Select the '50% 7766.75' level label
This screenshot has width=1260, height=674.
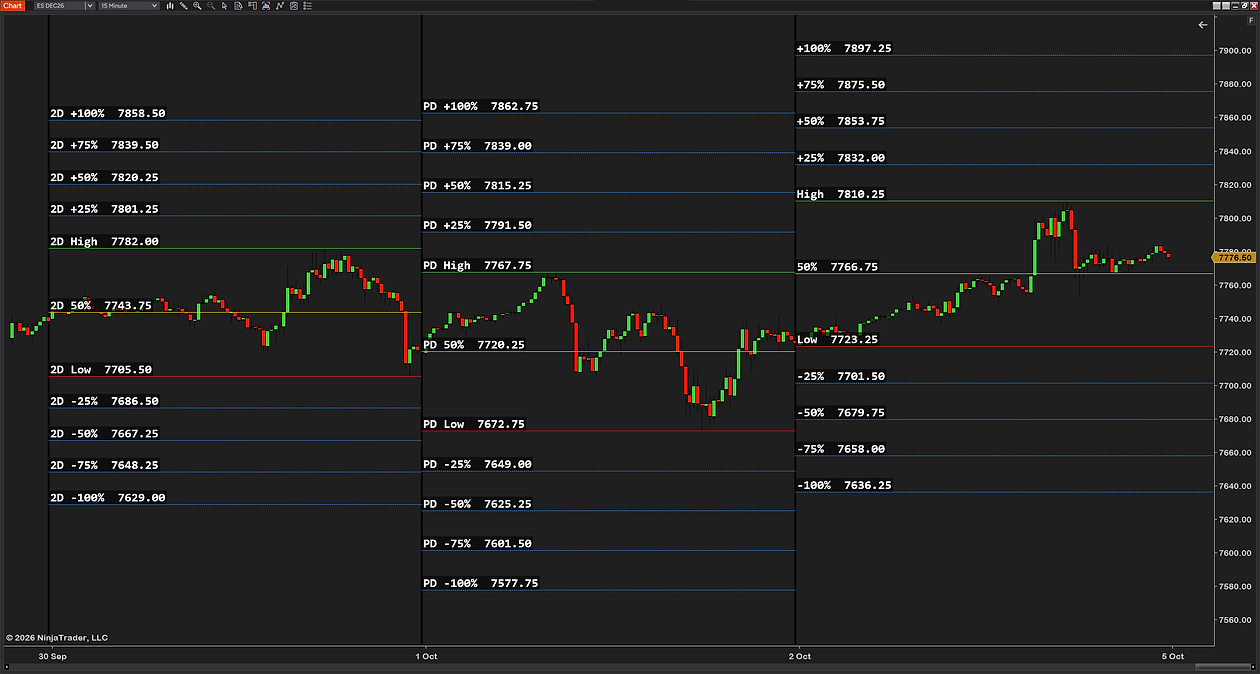tap(837, 268)
